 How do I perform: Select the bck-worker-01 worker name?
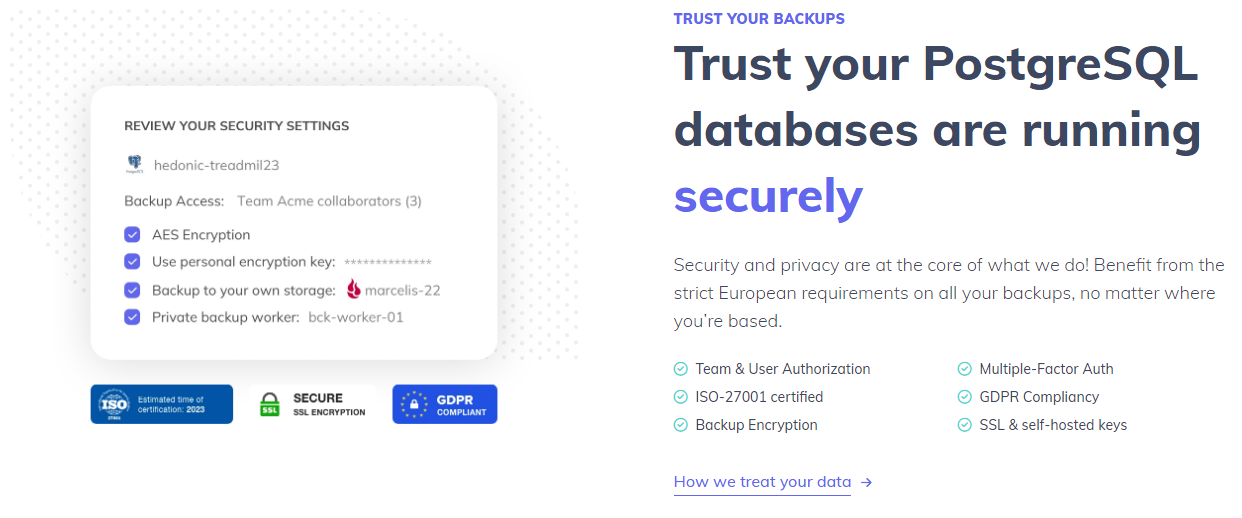click(356, 317)
